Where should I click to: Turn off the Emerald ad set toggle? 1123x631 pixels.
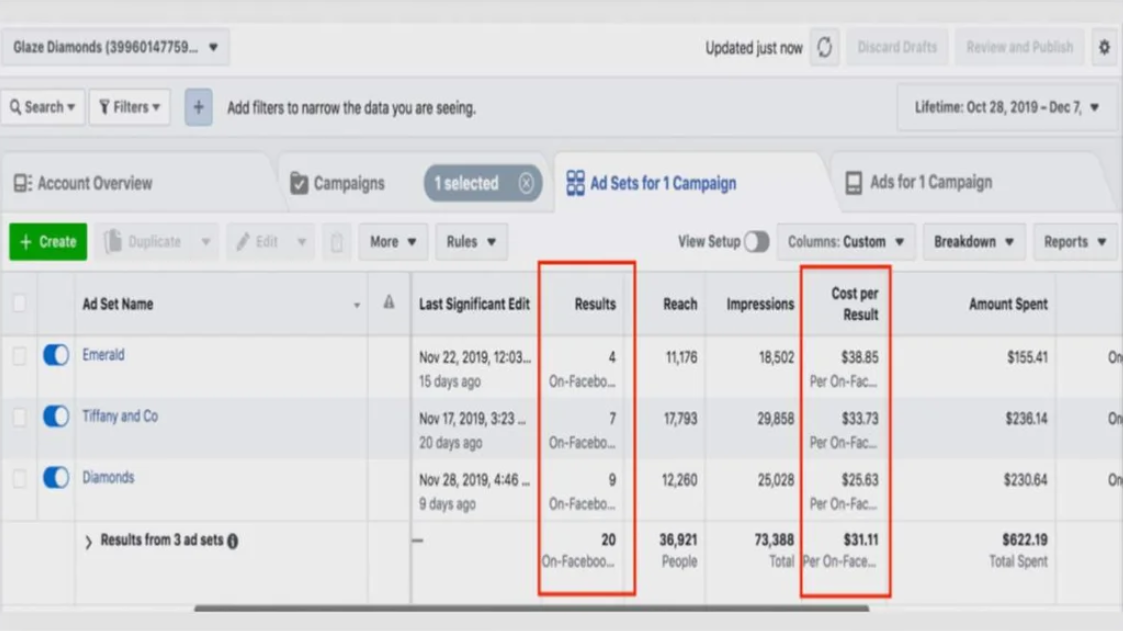(x=56, y=355)
